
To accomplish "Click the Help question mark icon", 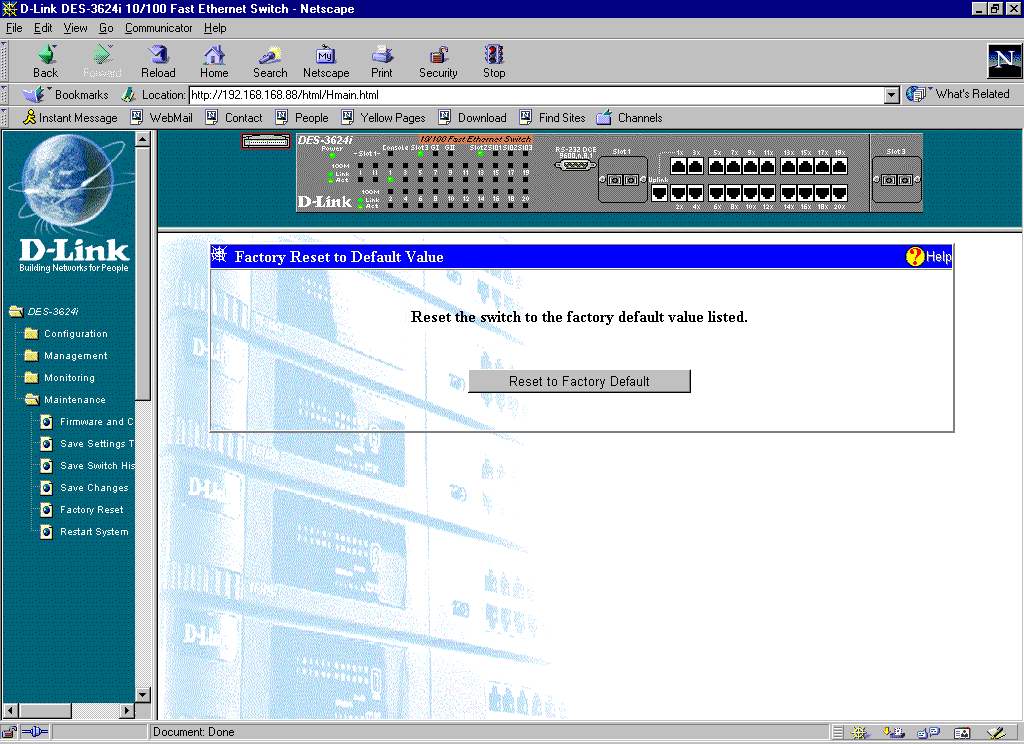I will pyautogui.click(x=915, y=257).
